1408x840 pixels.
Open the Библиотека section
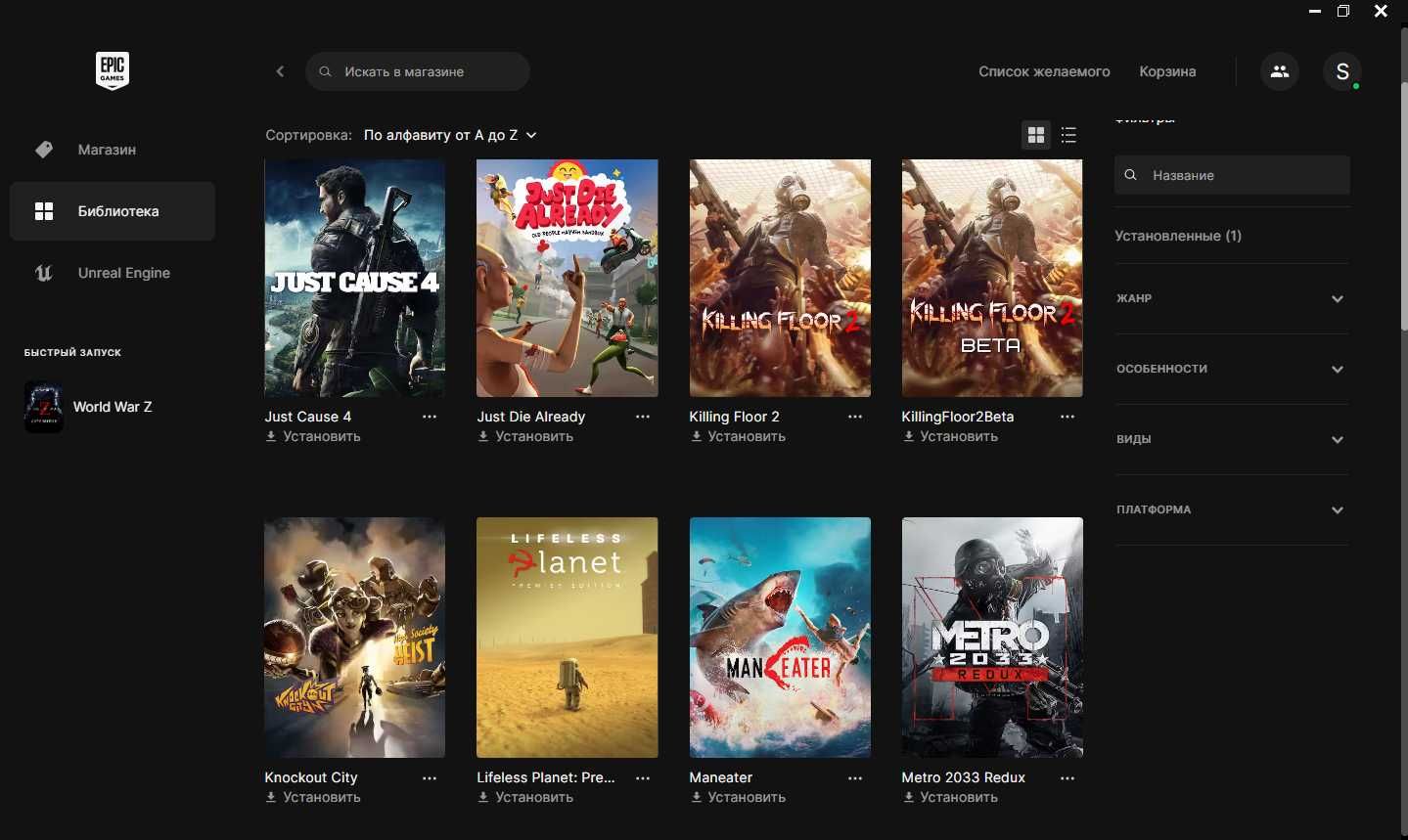pyautogui.click(x=113, y=211)
